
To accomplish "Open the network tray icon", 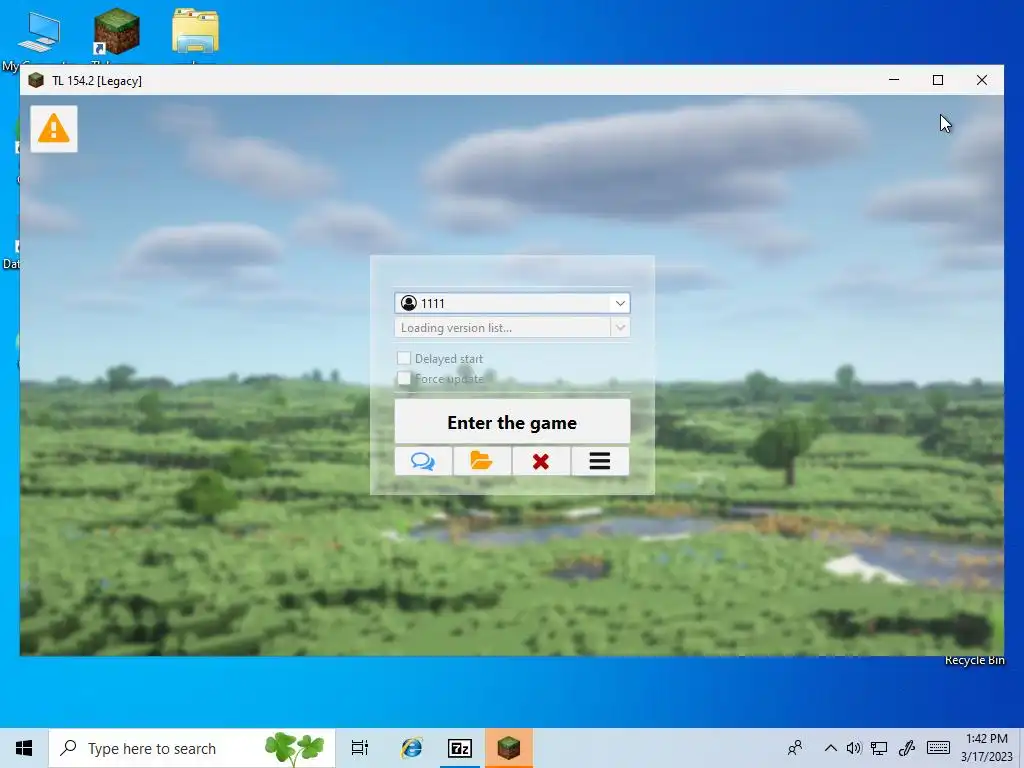I will click(879, 748).
